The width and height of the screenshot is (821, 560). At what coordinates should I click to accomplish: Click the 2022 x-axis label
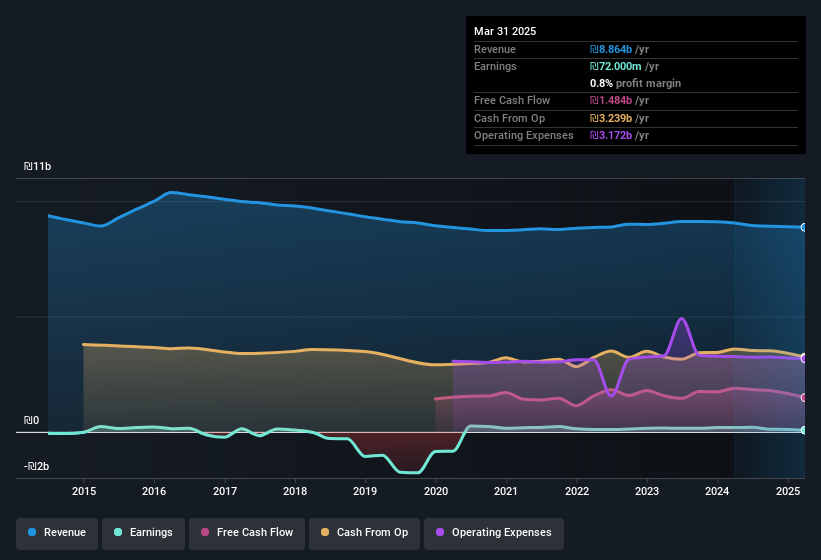pyautogui.click(x=576, y=491)
